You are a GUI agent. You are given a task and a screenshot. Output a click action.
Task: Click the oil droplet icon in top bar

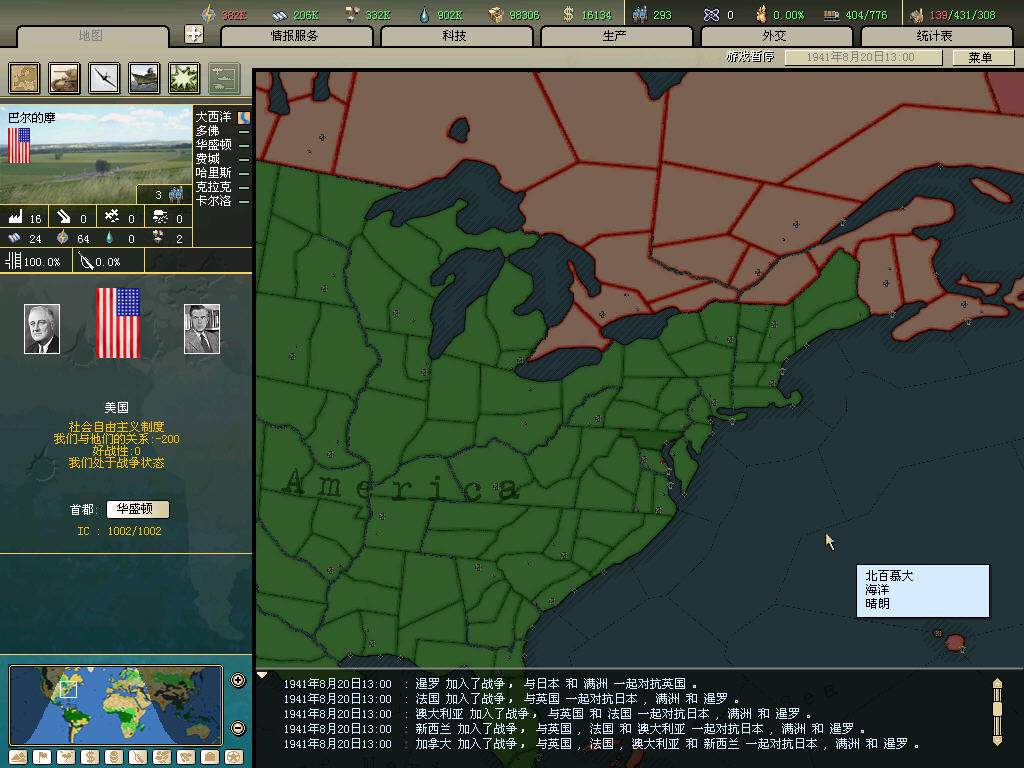[x=424, y=14]
